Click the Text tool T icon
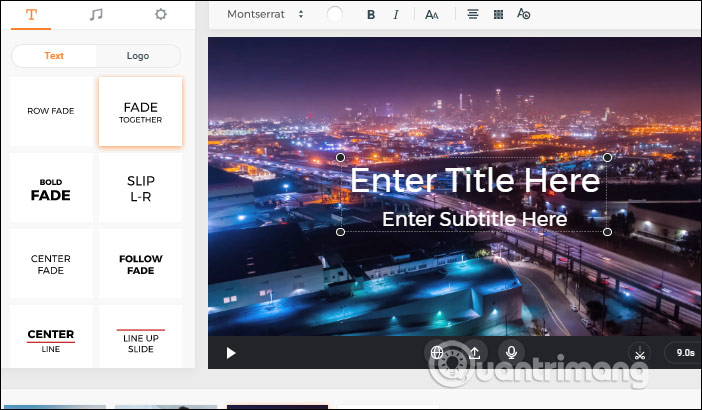 click(31, 15)
